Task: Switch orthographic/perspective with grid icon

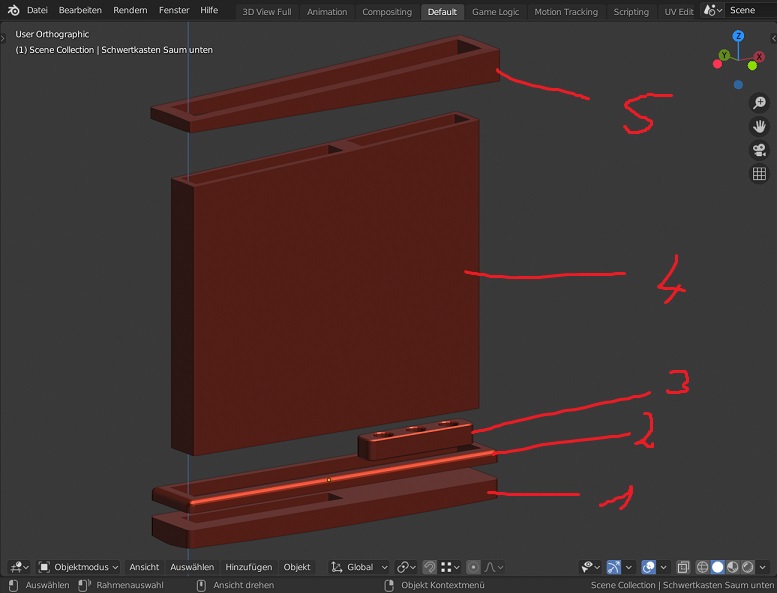Action: (x=759, y=174)
